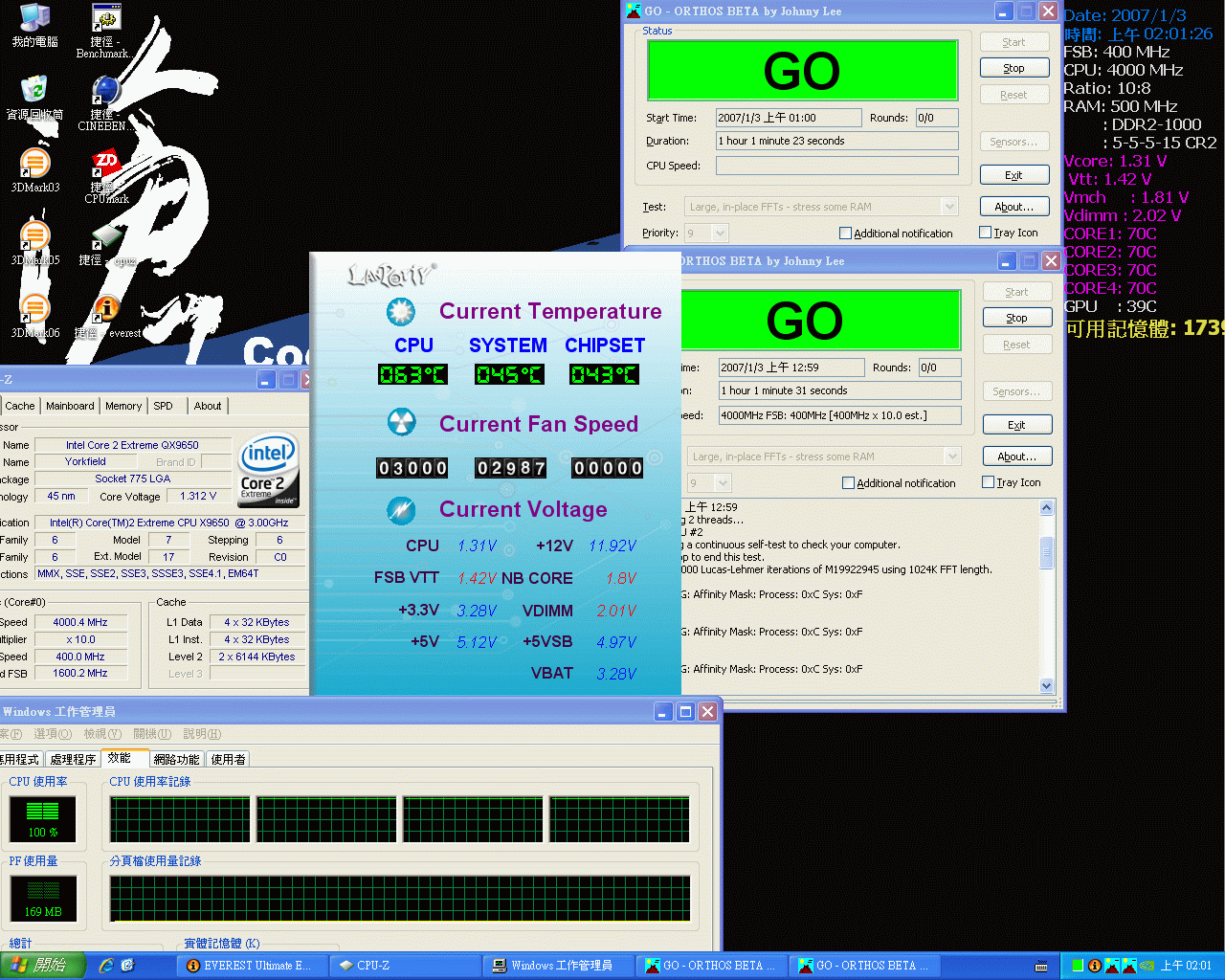The height and width of the screenshot is (980, 1225).
Task: Click the Current Temperature icon in LanParty panel
Action: pos(400,312)
